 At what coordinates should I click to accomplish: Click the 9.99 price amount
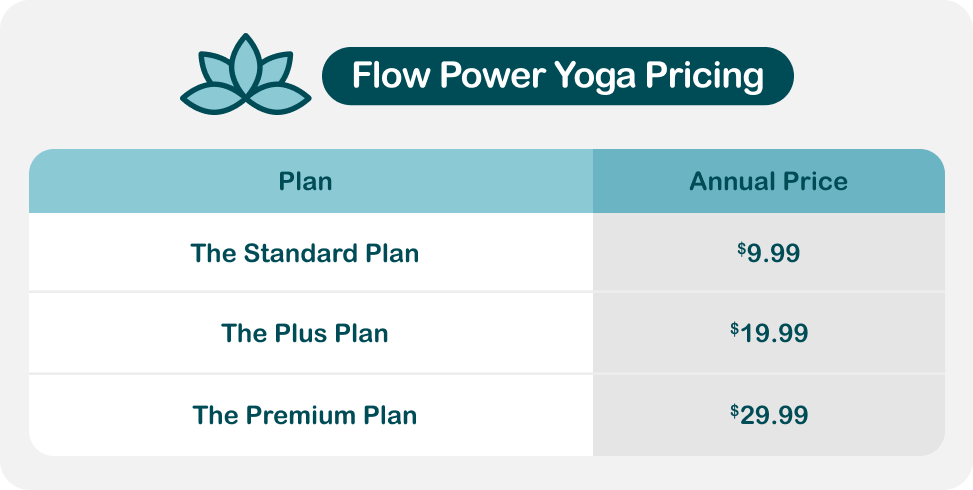coord(773,253)
